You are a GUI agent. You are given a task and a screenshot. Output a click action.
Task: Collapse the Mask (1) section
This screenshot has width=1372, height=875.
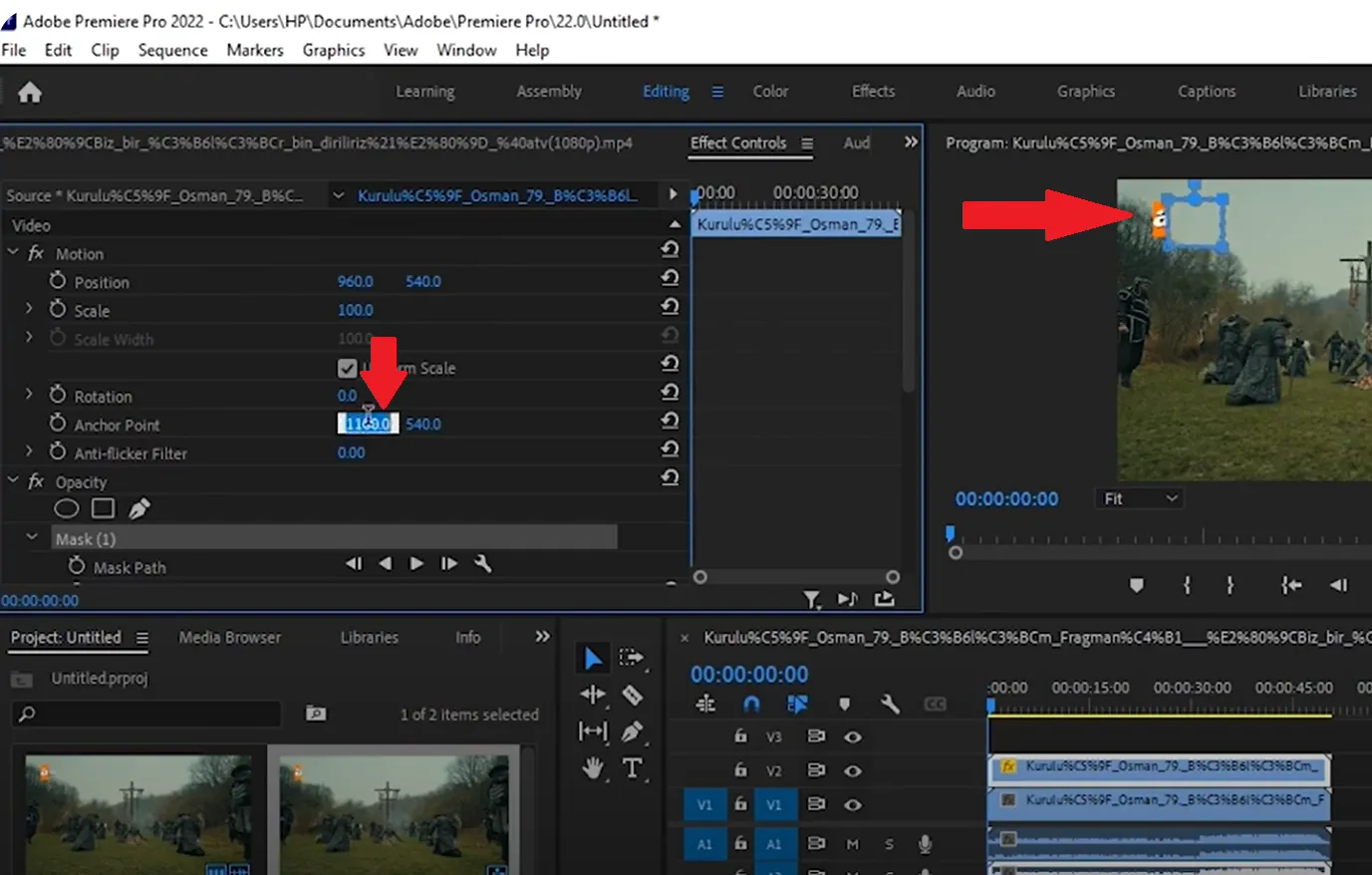click(31, 537)
